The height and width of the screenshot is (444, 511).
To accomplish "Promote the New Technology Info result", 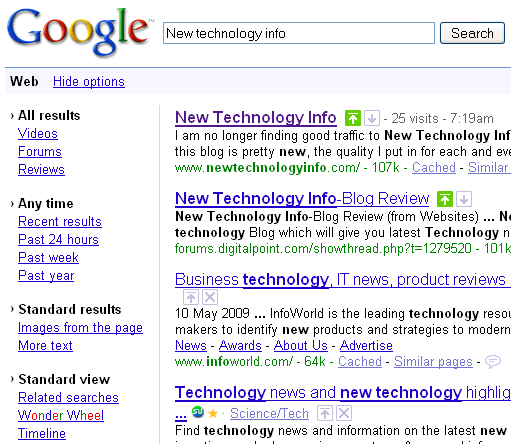I will pos(353,118).
